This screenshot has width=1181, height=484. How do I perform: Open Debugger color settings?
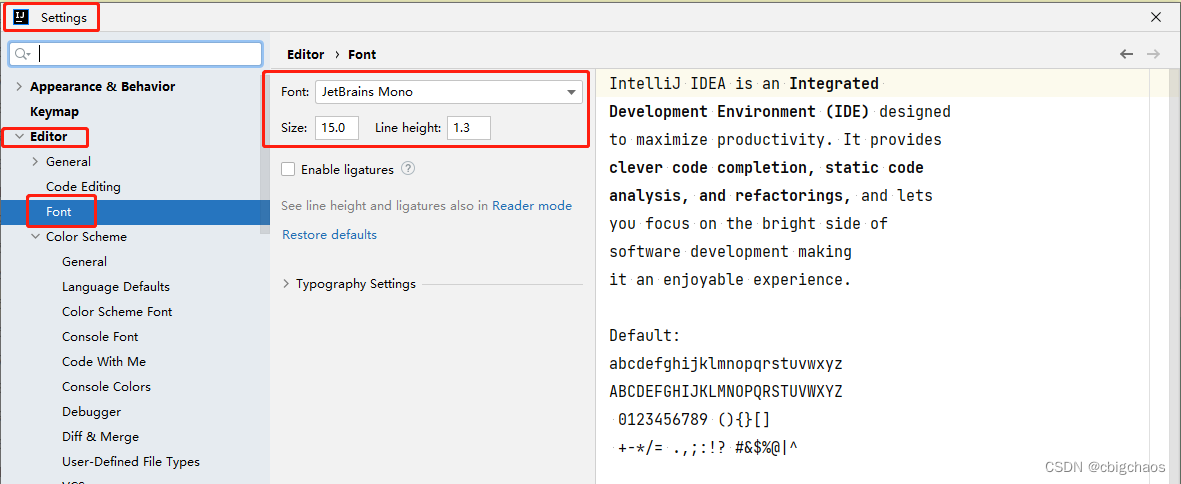pyautogui.click(x=92, y=412)
